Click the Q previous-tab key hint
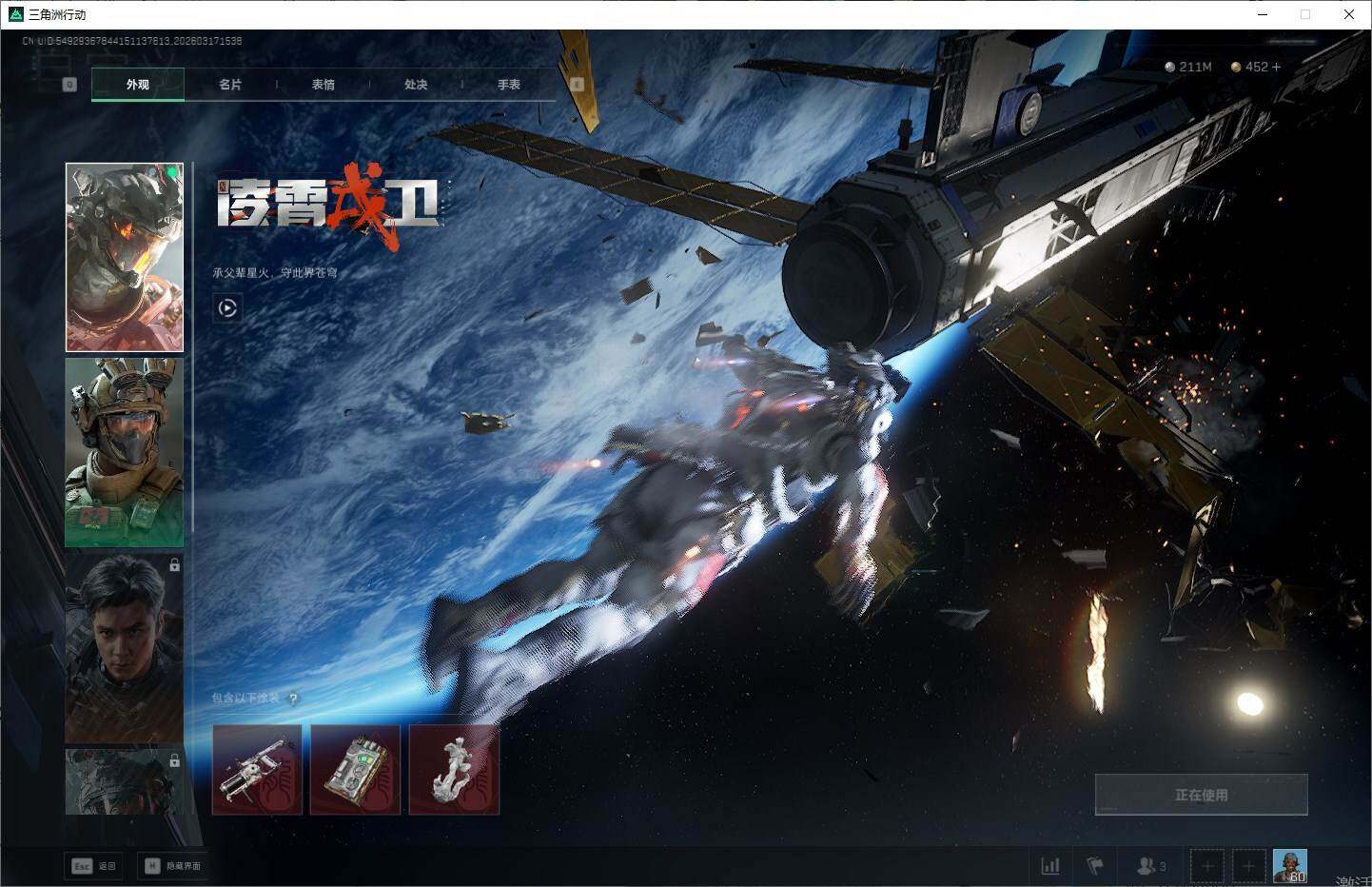 [x=69, y=85]
